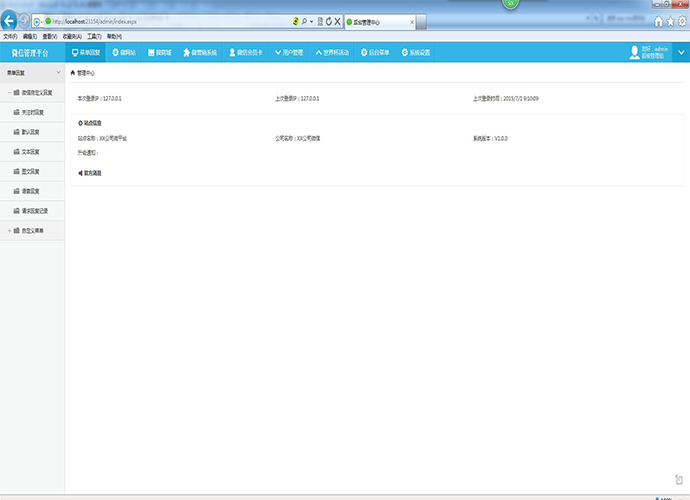This screenshot has height=500, width=690.
Task: Collapse the 菜单回复 sidebar header
Action: click(x=60, y=73)
